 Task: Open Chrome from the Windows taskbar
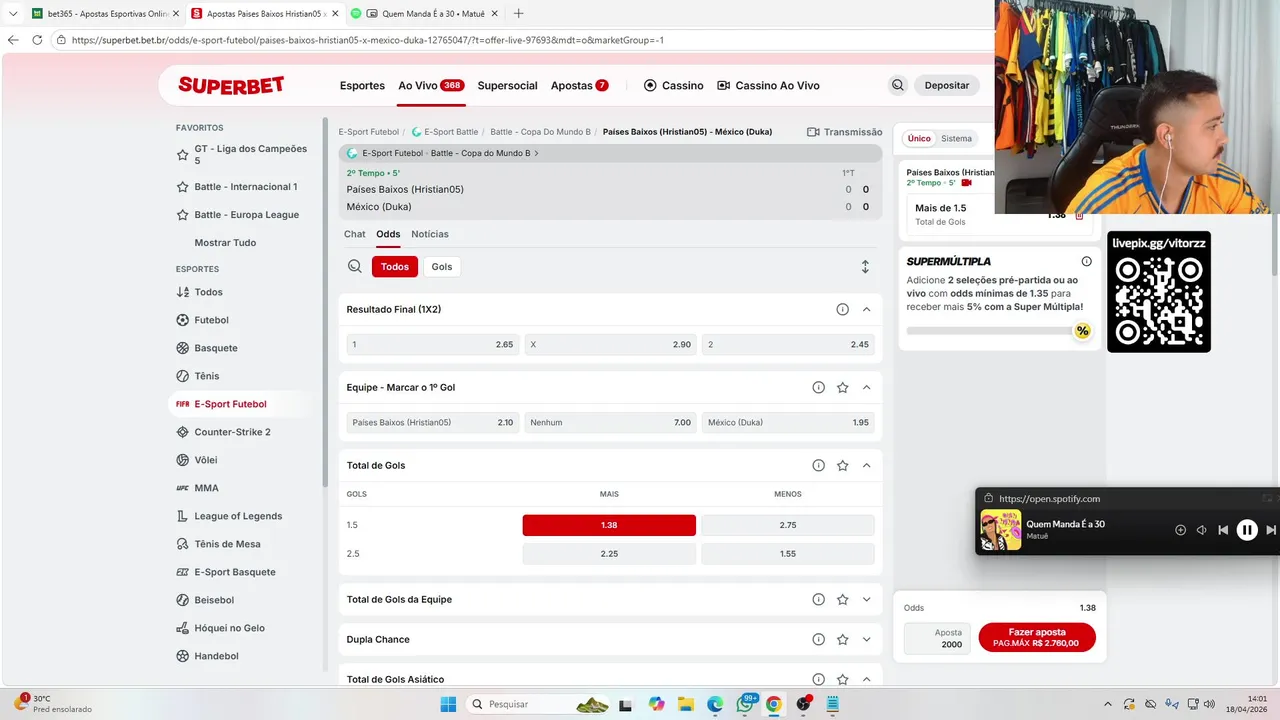[x=774, y=704]
